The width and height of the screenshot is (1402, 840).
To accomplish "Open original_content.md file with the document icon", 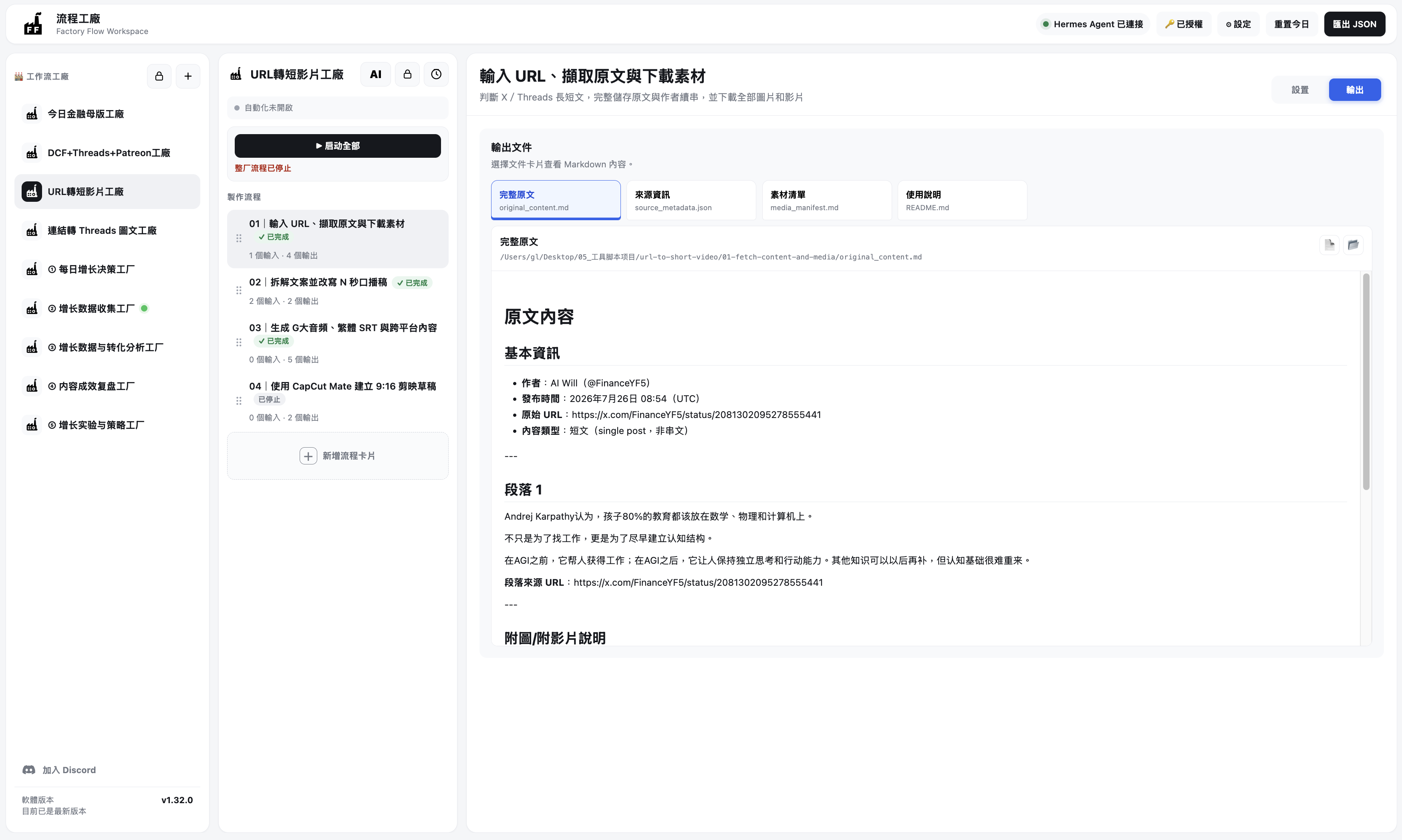I will [x=1329, y=245].
